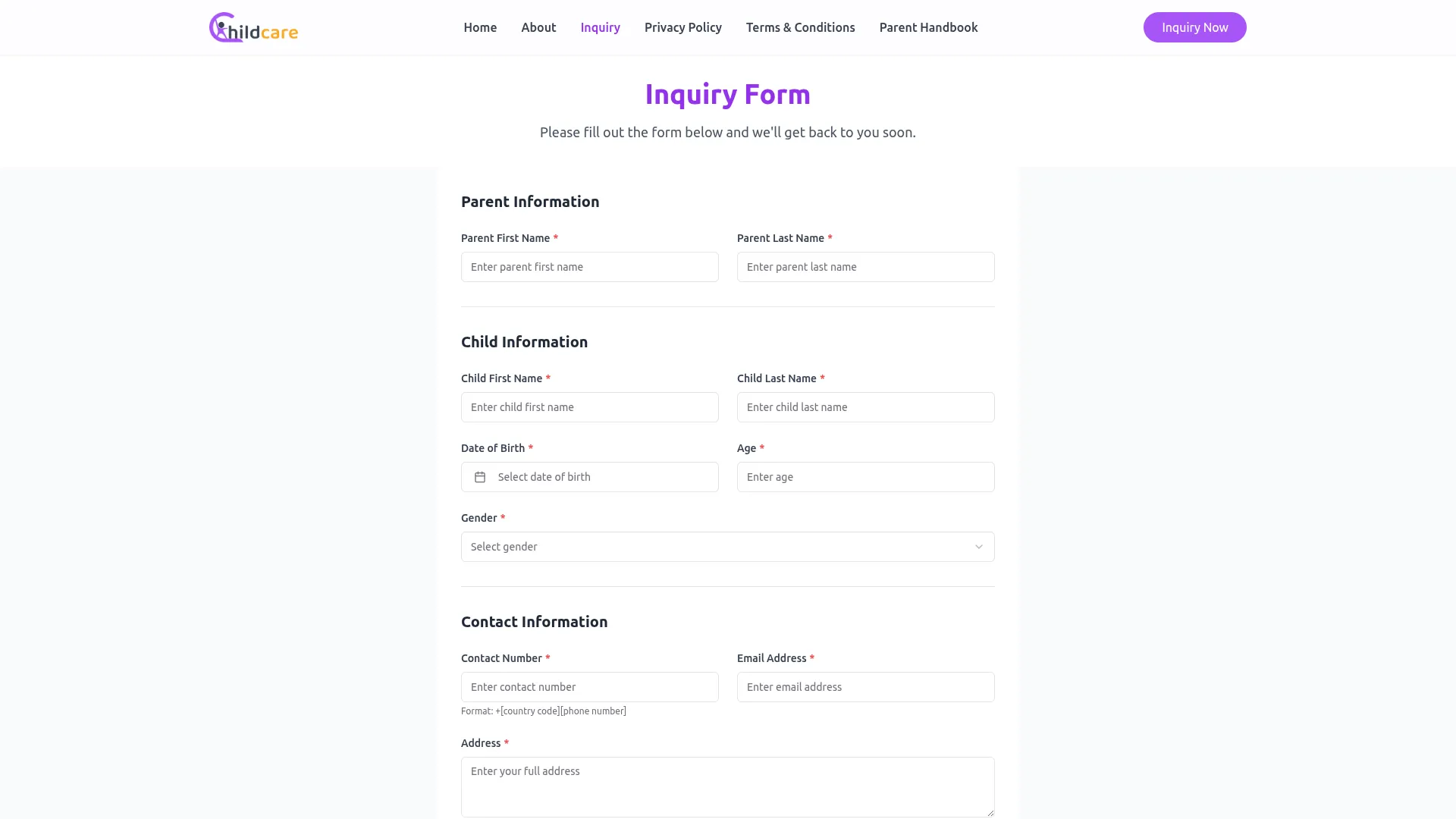The height and width of the screenshot is (819, 1456).
Task: Open the Parent Handbook page
Action: tap(928, 27)
